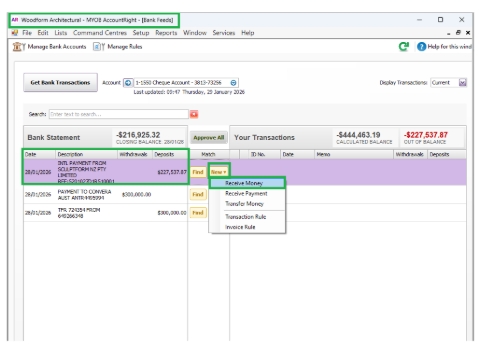Click the Bank Statement Withdrawals column header
Screen dimensions: 480x360
point(135,154)
